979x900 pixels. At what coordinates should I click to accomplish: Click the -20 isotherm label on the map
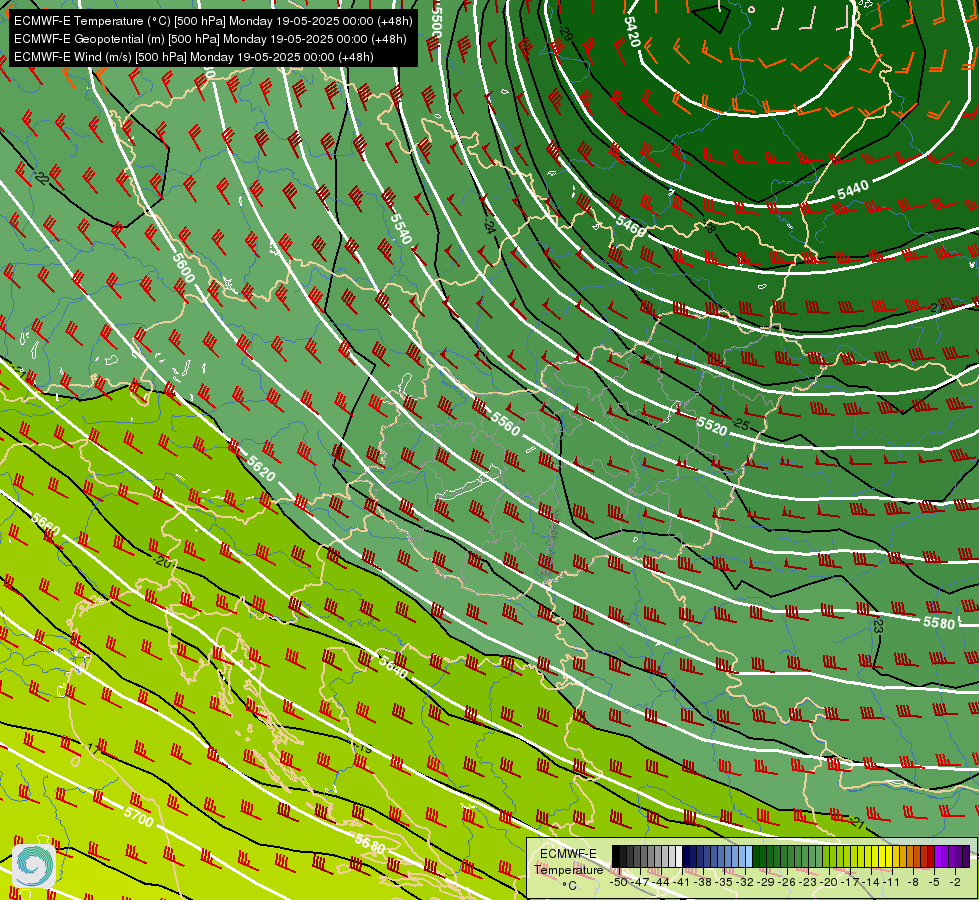tap(161, 560)
